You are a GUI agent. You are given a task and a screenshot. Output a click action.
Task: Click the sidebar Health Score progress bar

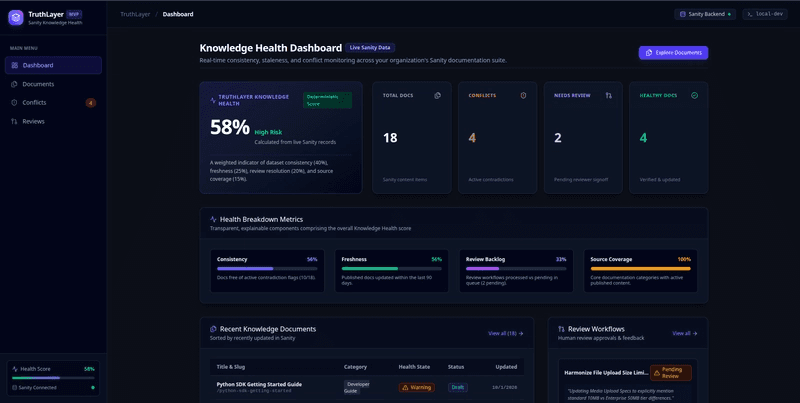[53, 378]
